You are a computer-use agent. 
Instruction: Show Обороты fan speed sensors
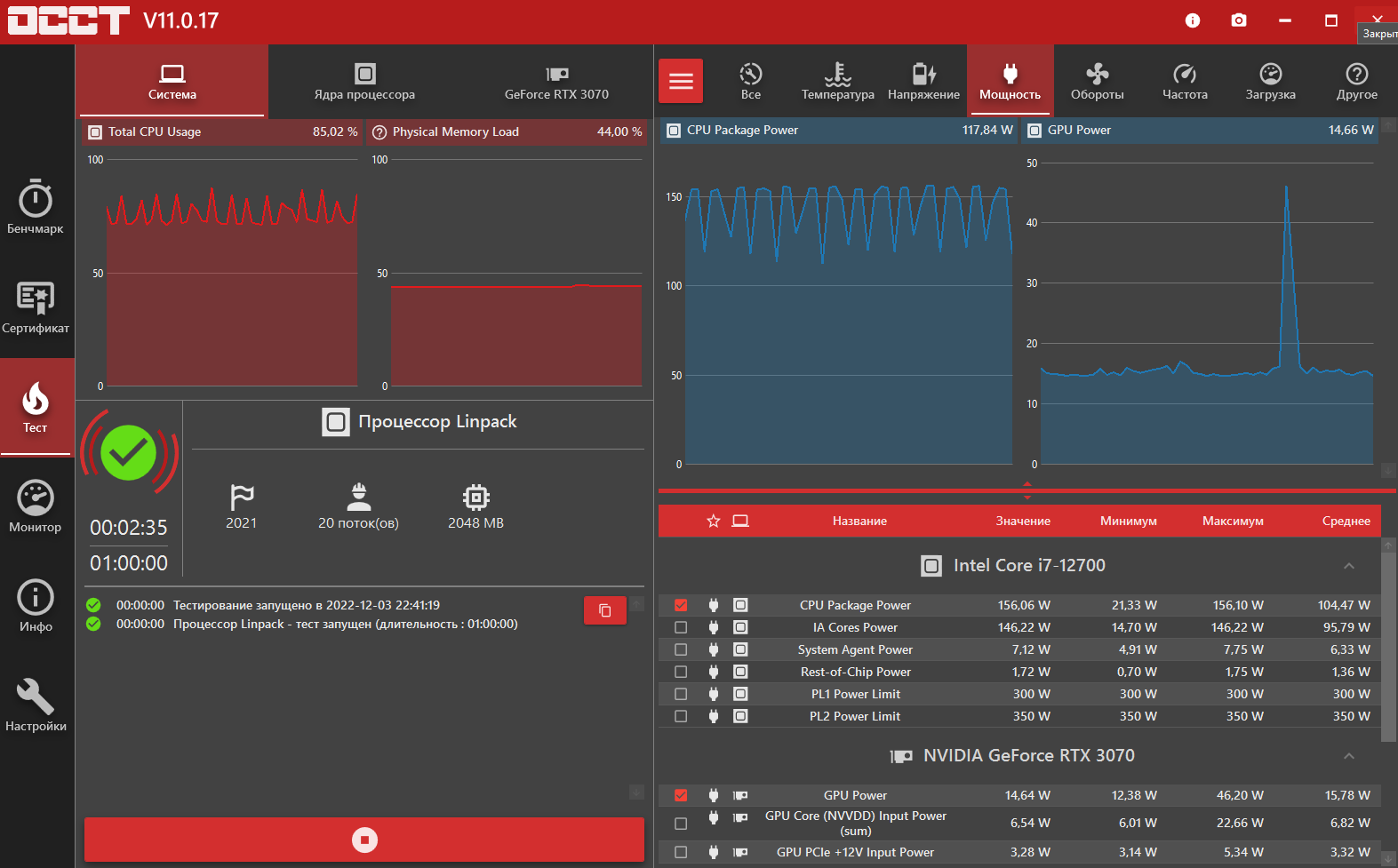coord(1097,82)
